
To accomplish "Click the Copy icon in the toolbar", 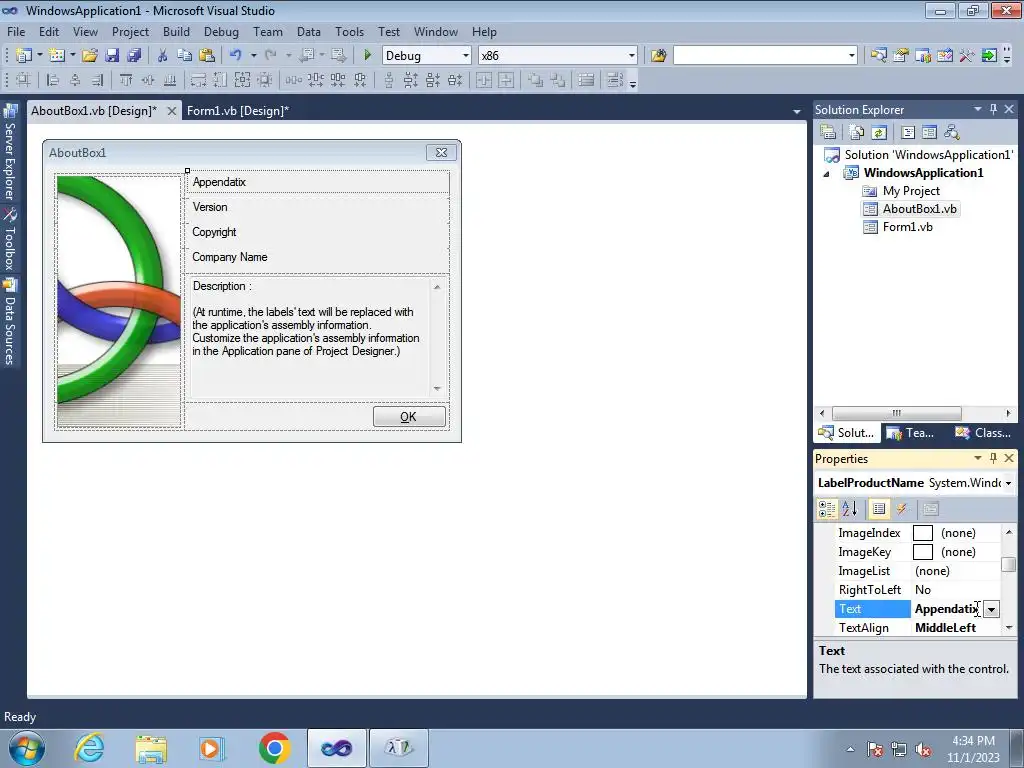I will tap(185, 56).
